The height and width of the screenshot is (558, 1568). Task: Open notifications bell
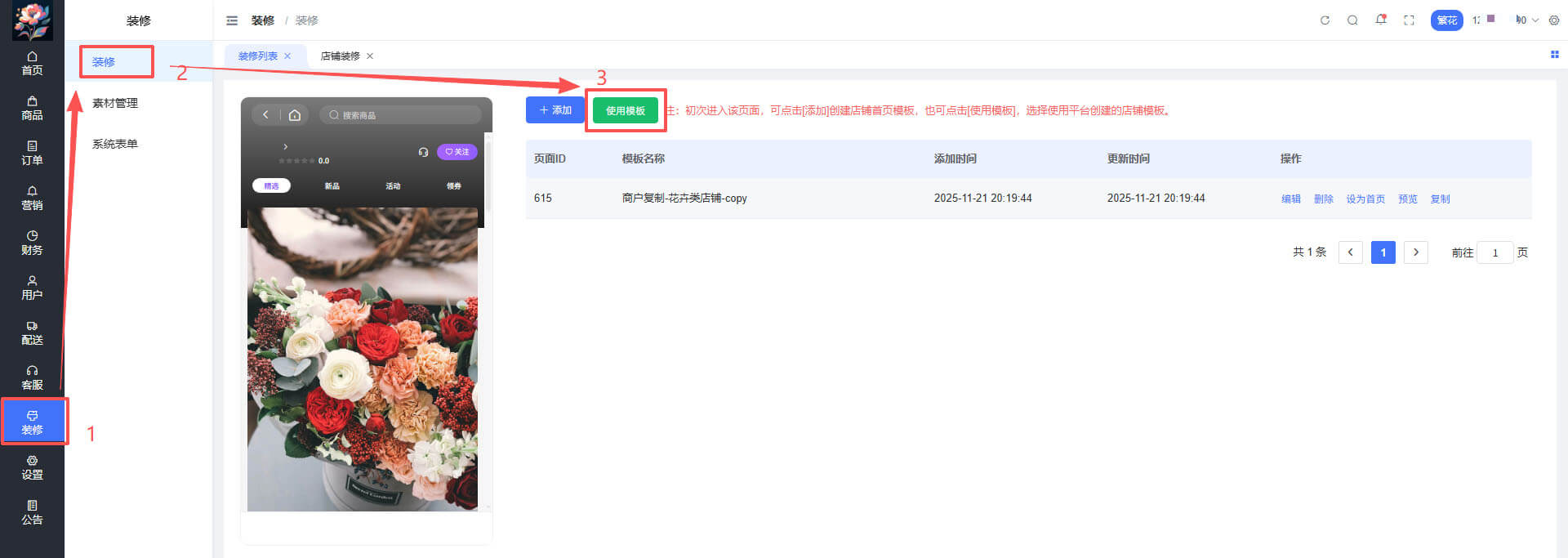pos(1381,20)
